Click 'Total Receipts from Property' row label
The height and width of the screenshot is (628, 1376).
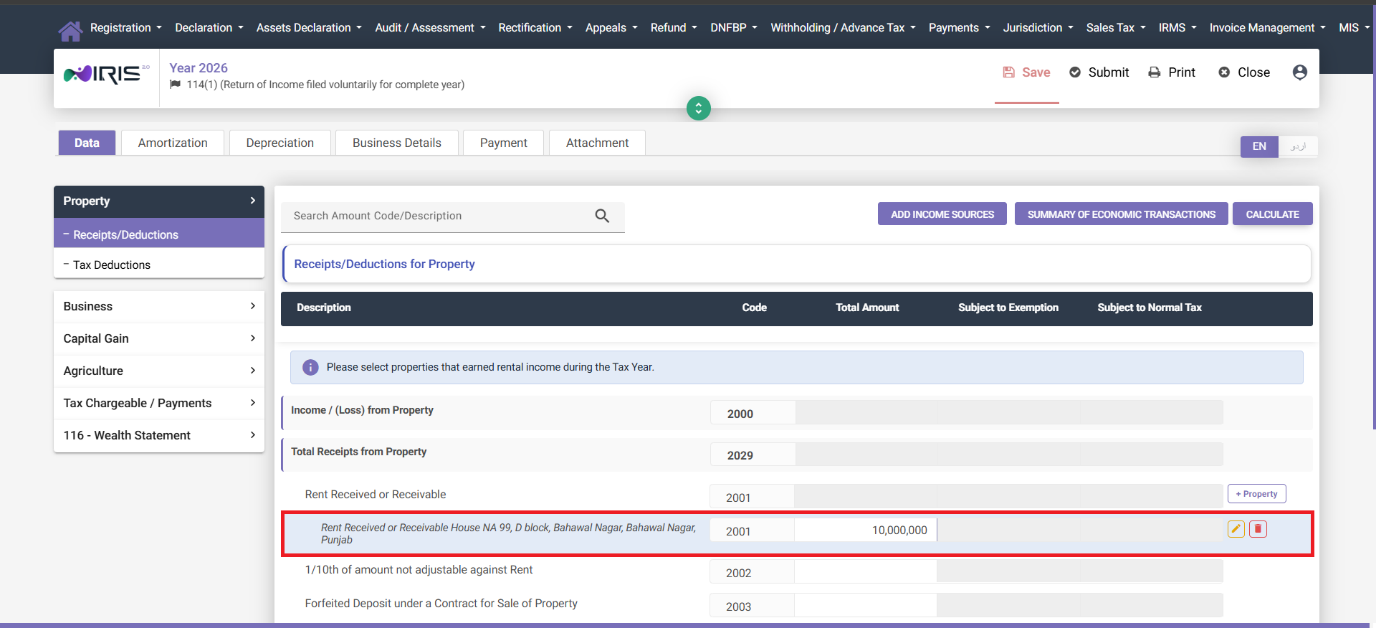coord(358,452)
